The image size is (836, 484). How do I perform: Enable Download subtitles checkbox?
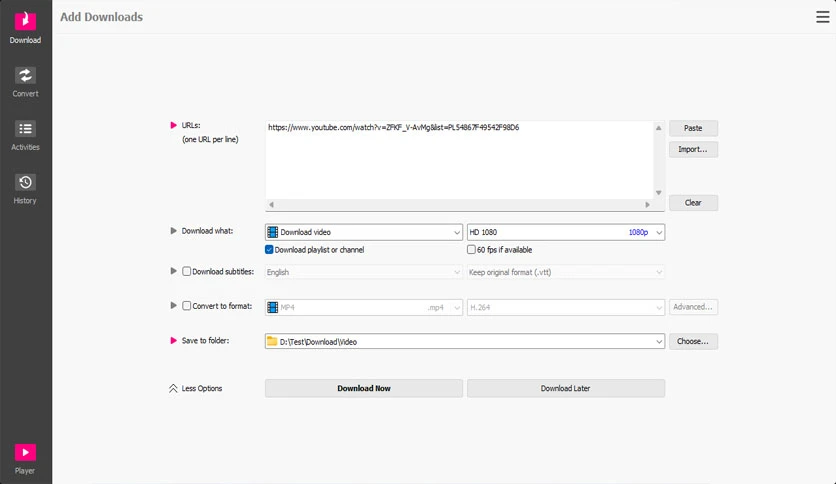pos(187,271)
